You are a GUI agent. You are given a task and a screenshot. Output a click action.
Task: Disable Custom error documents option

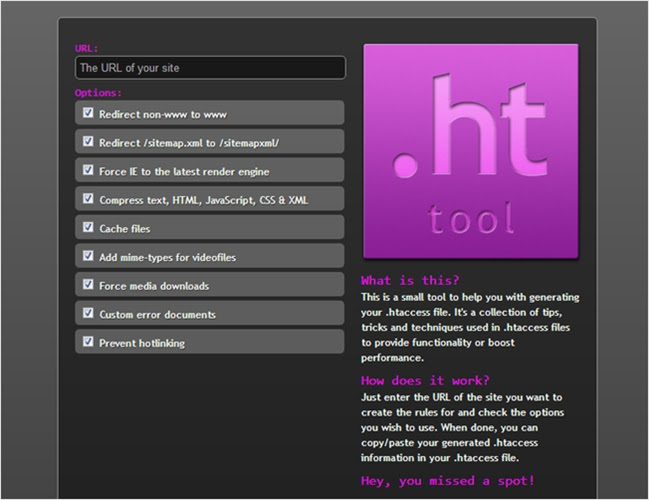coord(88,313)
